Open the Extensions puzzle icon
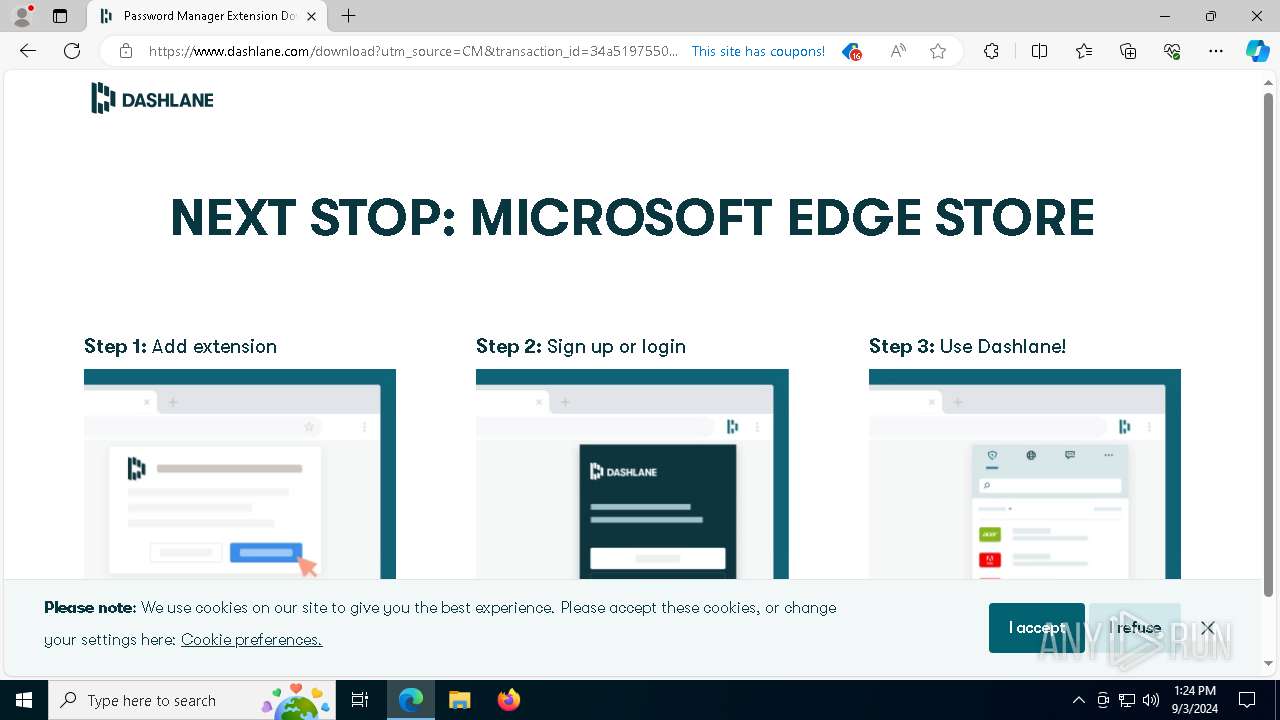 click(991, 51)
